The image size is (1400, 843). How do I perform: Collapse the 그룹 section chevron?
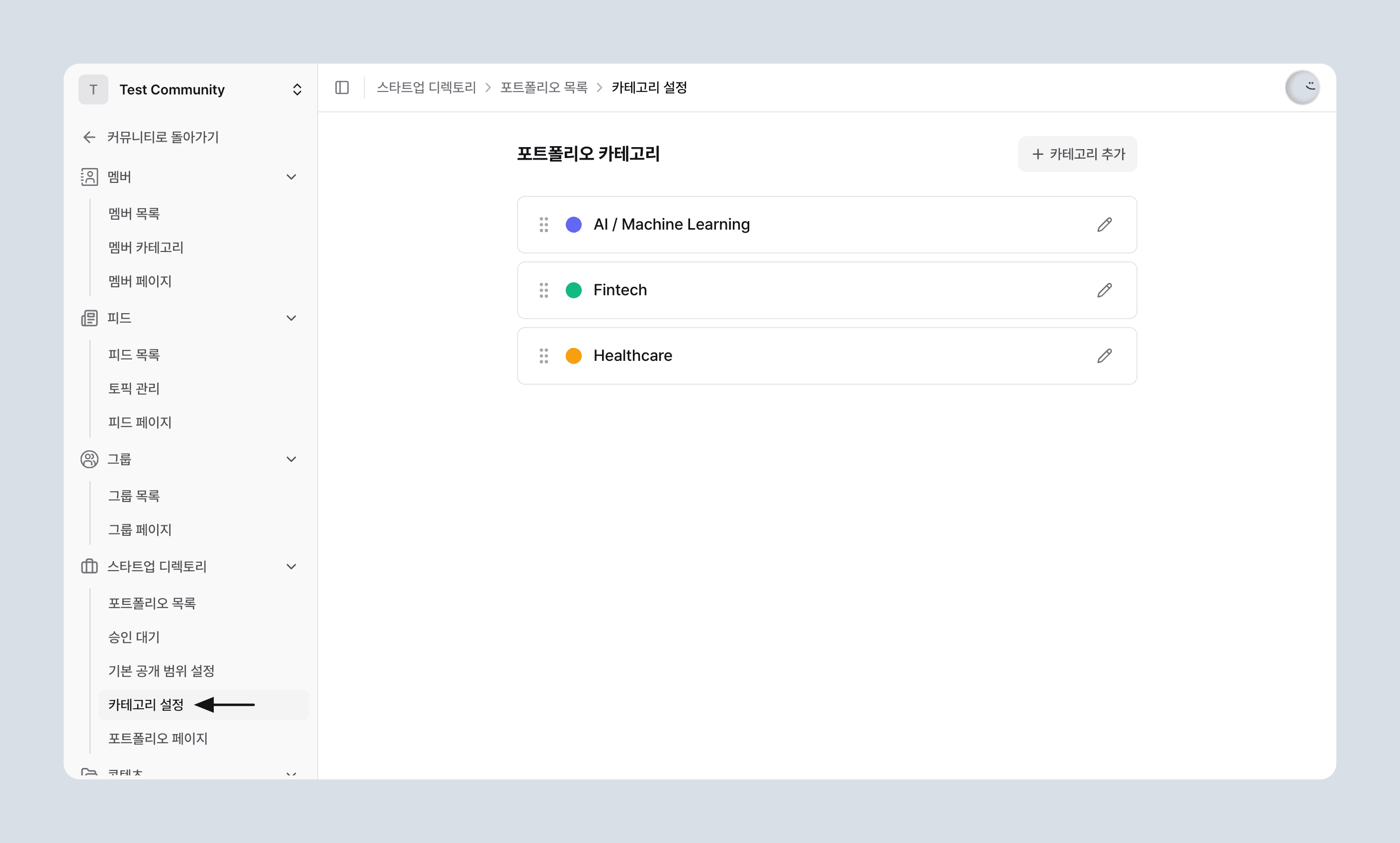pyautogui.click(x=291, y=459)
